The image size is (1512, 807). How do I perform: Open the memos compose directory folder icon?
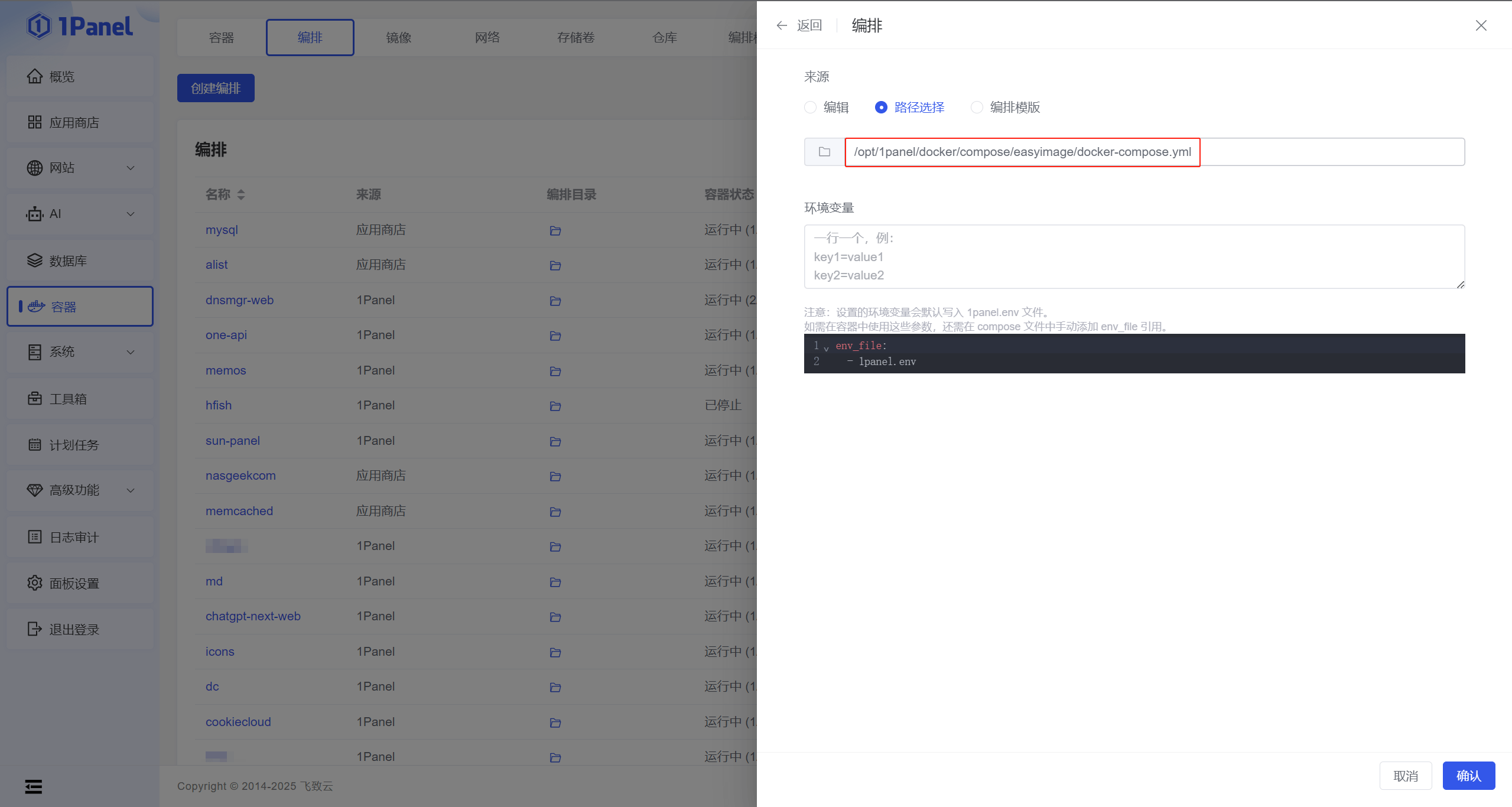pos(555,371)
